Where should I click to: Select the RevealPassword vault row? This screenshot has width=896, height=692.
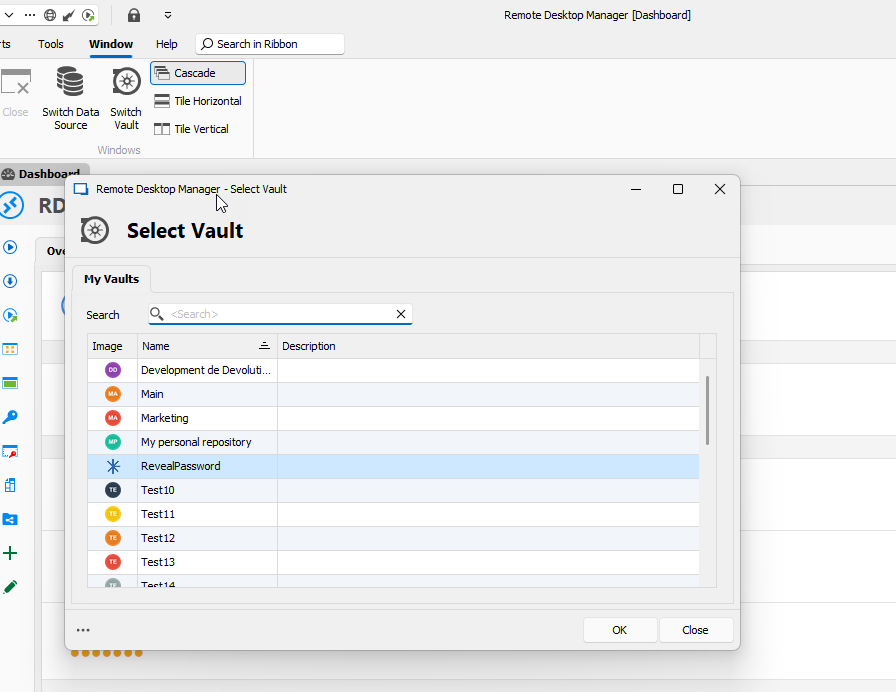point(393,466)
